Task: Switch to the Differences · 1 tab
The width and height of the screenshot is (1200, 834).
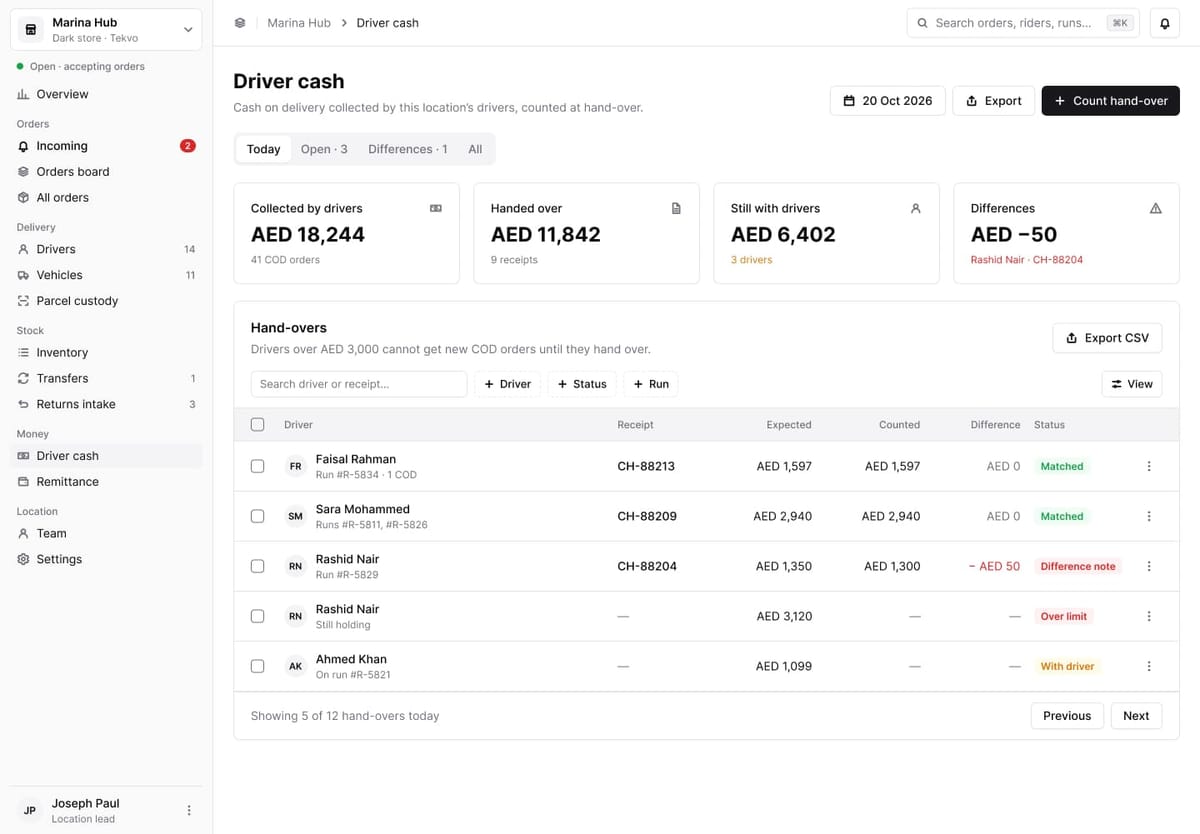Action: tap(408, 149)
